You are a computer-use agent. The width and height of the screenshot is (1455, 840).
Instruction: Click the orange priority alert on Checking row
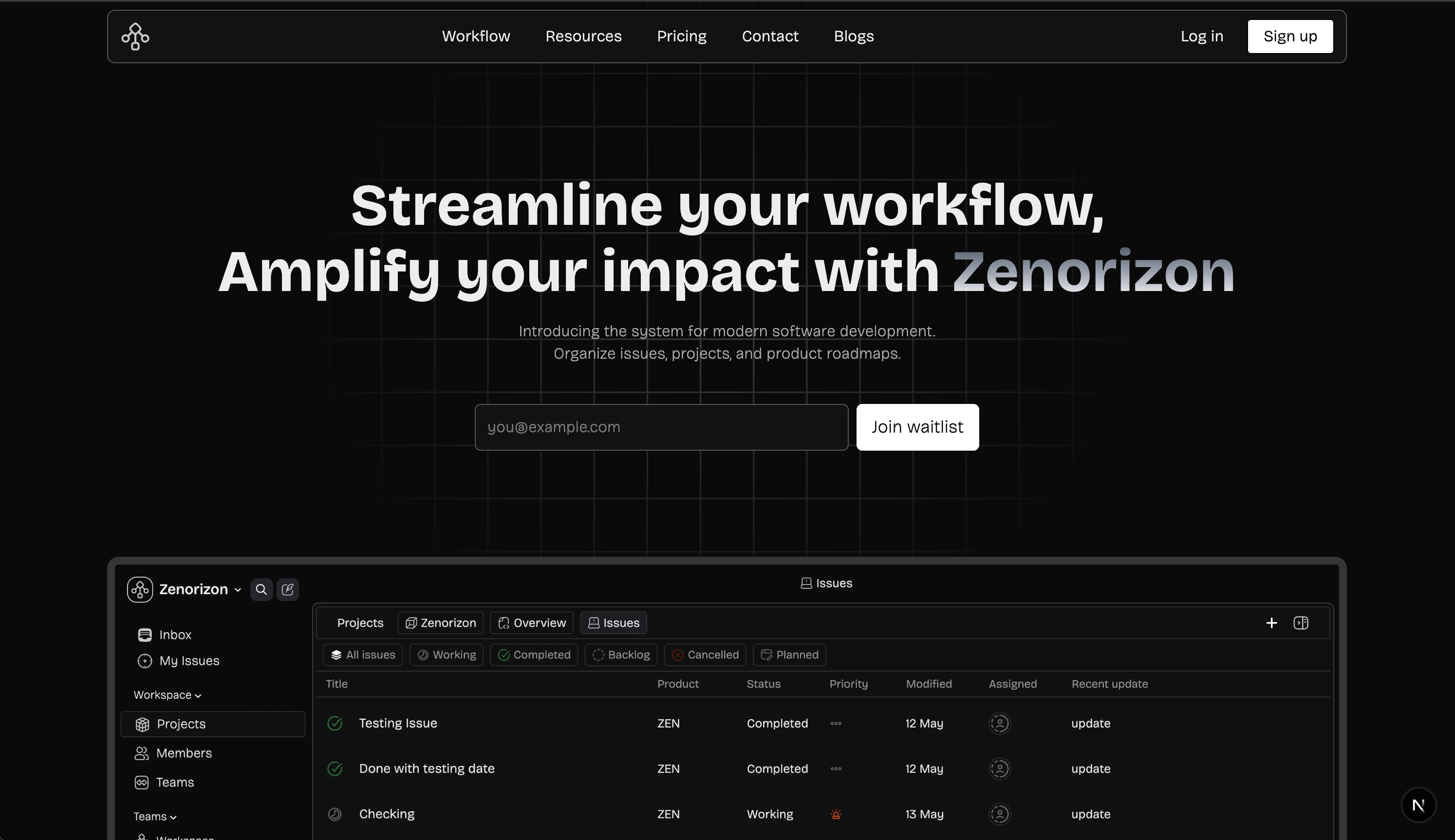tap(836, 814)
